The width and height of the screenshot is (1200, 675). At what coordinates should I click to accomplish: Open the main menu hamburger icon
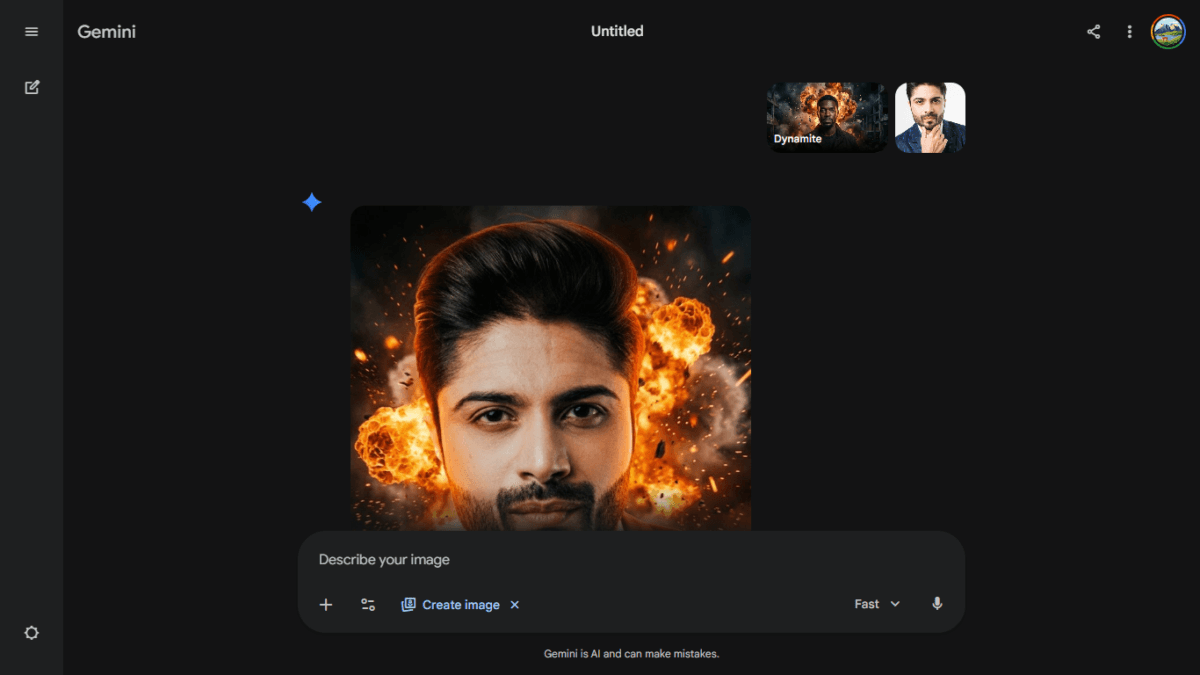click(31, 32)
